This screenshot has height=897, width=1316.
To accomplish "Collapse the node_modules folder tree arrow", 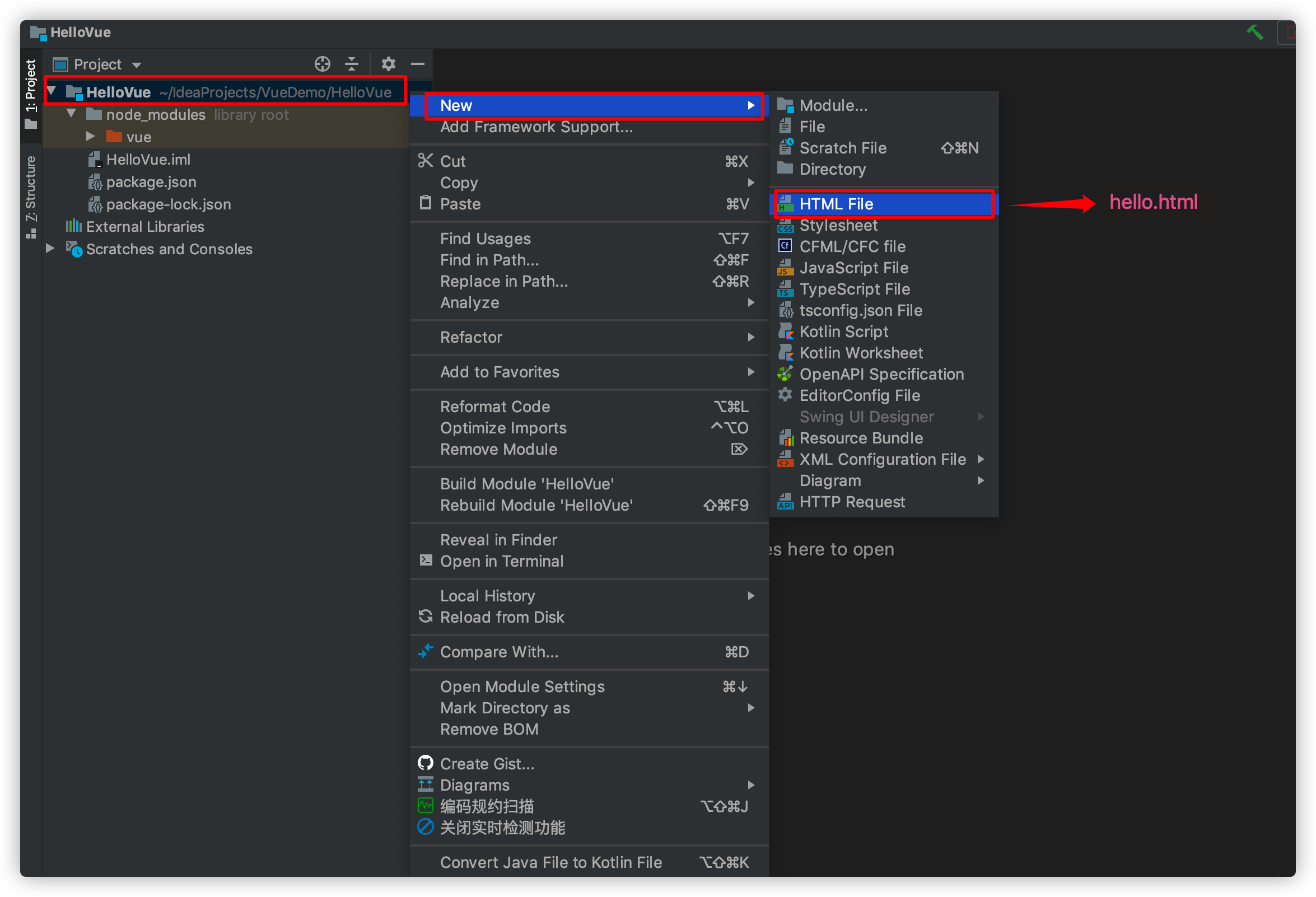I will (x=71, y=114).
